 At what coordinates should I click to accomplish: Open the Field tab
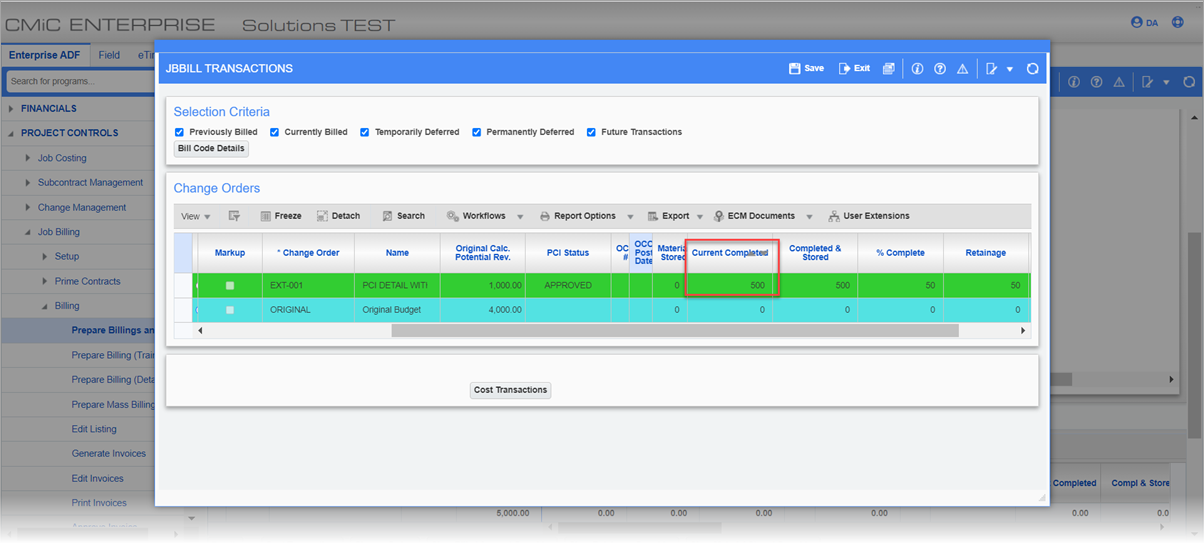pyautogui.click(x=109, y=56)
